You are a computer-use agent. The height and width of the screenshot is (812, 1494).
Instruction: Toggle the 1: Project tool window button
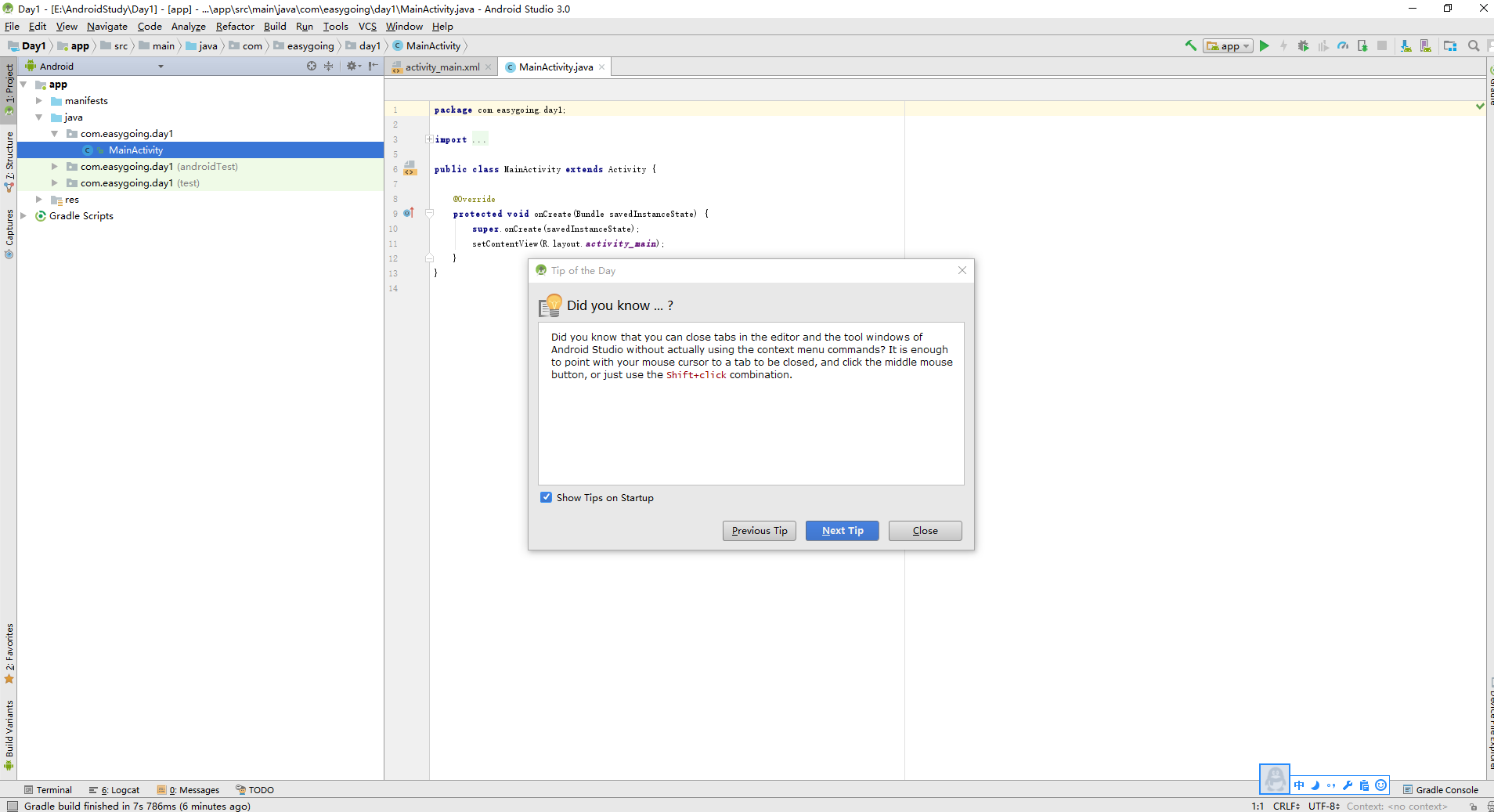tap(9, 88)
